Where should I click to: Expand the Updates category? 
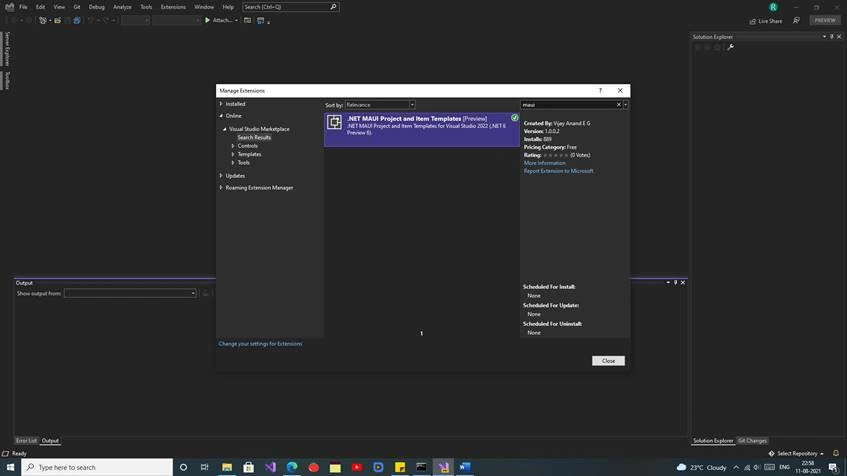[221, 176]
